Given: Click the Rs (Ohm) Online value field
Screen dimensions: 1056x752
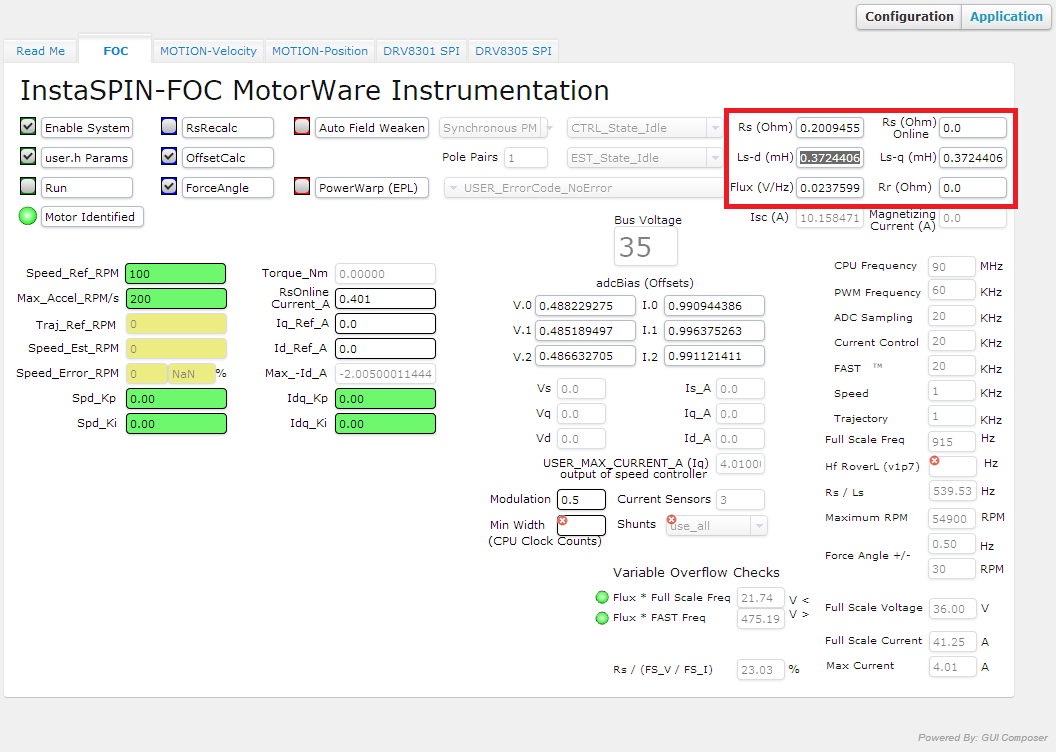Looking at the screenshot, I should [x=972, y=128].
